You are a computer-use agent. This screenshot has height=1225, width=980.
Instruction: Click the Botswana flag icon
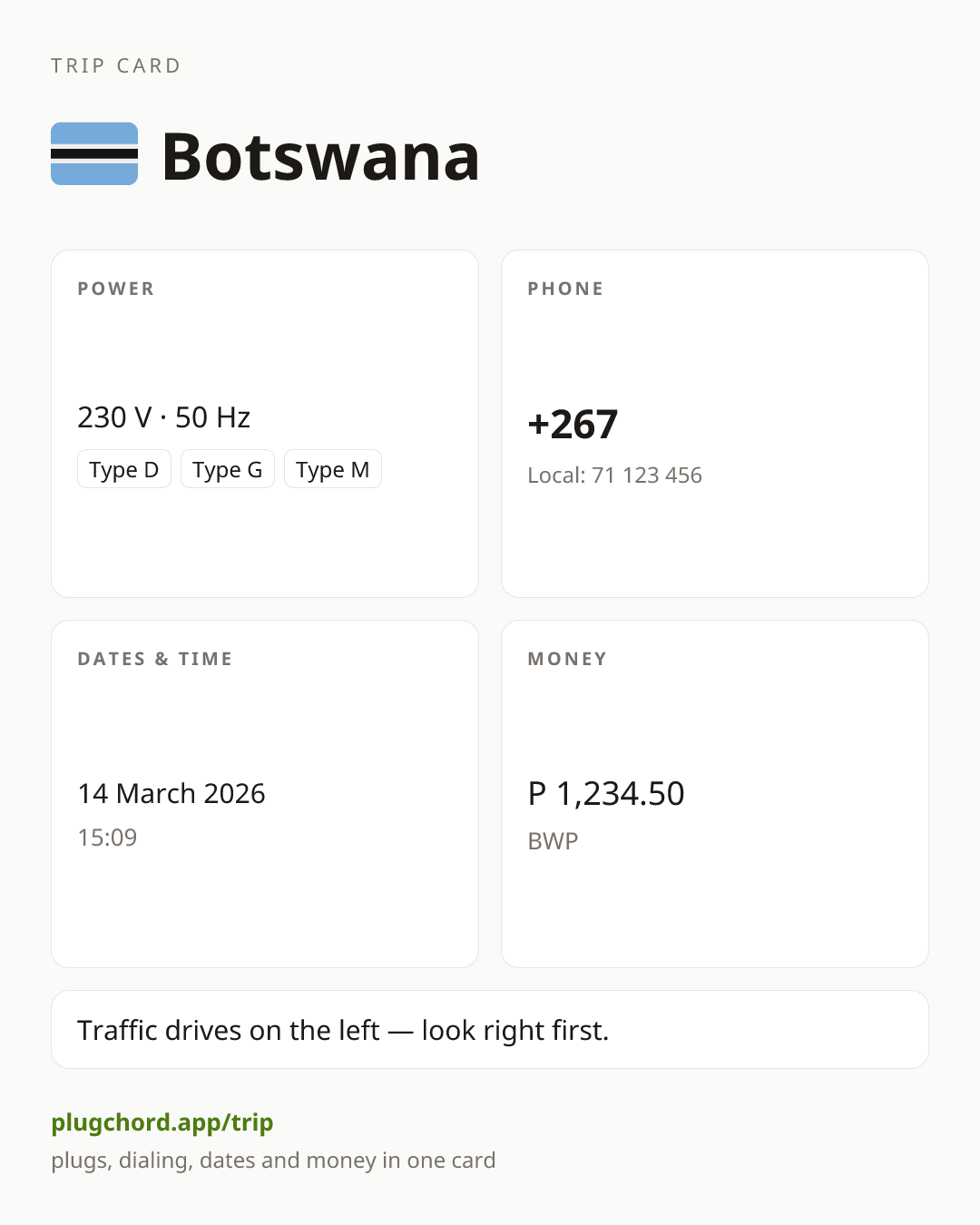pos(94,154)
